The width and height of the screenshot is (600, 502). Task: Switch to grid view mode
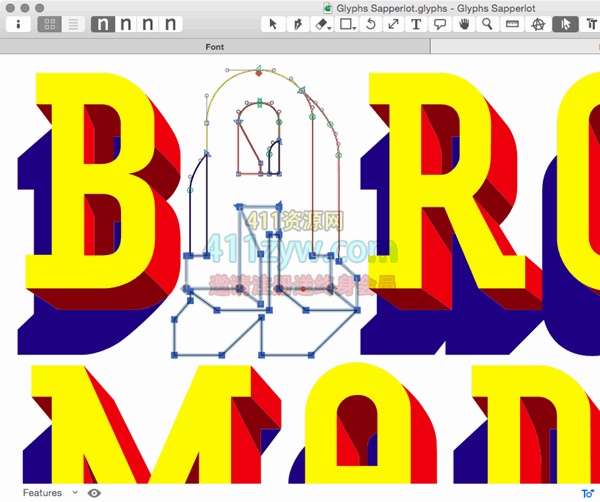point(49,24)
